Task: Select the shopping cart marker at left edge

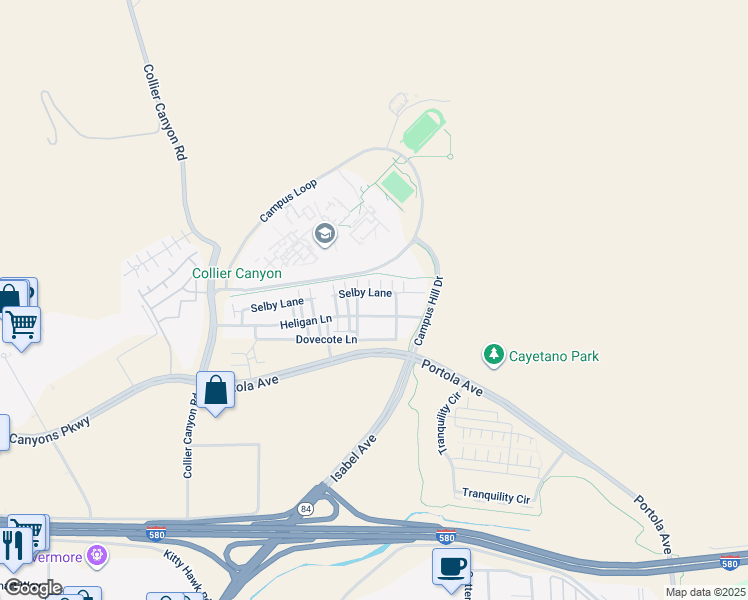Action: (x=21, y=327)
